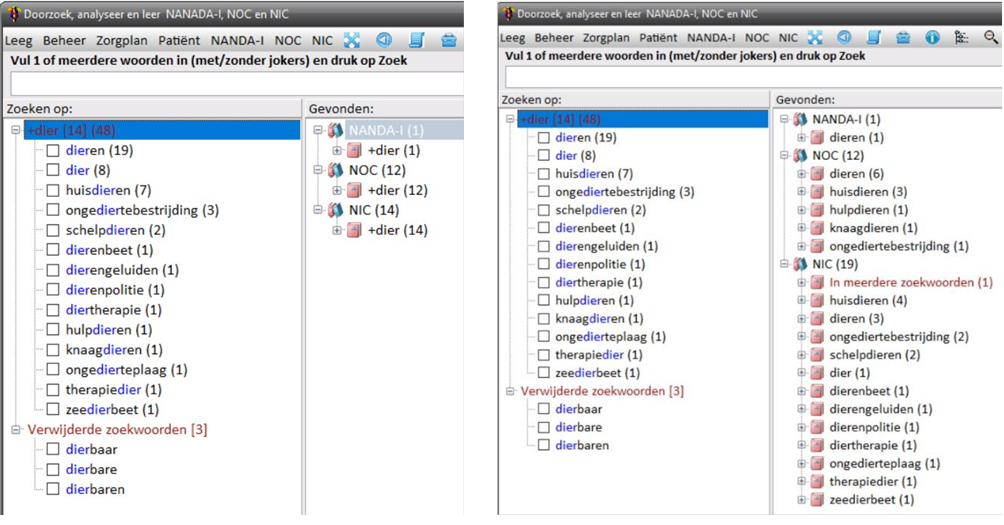Check the 'huisdieren (7)' box in left window
The image size is (1004, 525).
(x=53, y=190)
